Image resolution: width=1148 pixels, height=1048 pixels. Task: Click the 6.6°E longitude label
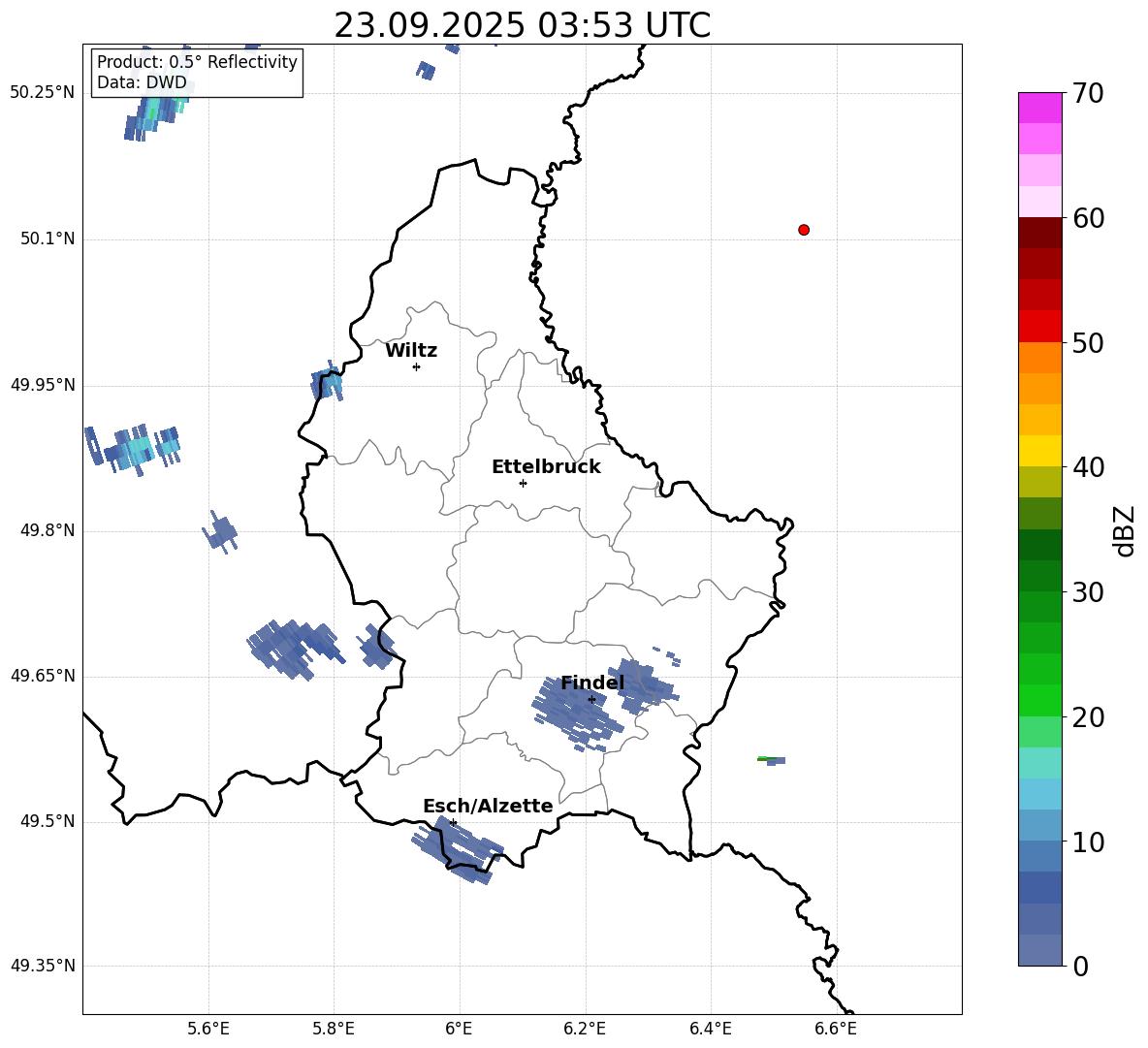(x=836, y=1029)
